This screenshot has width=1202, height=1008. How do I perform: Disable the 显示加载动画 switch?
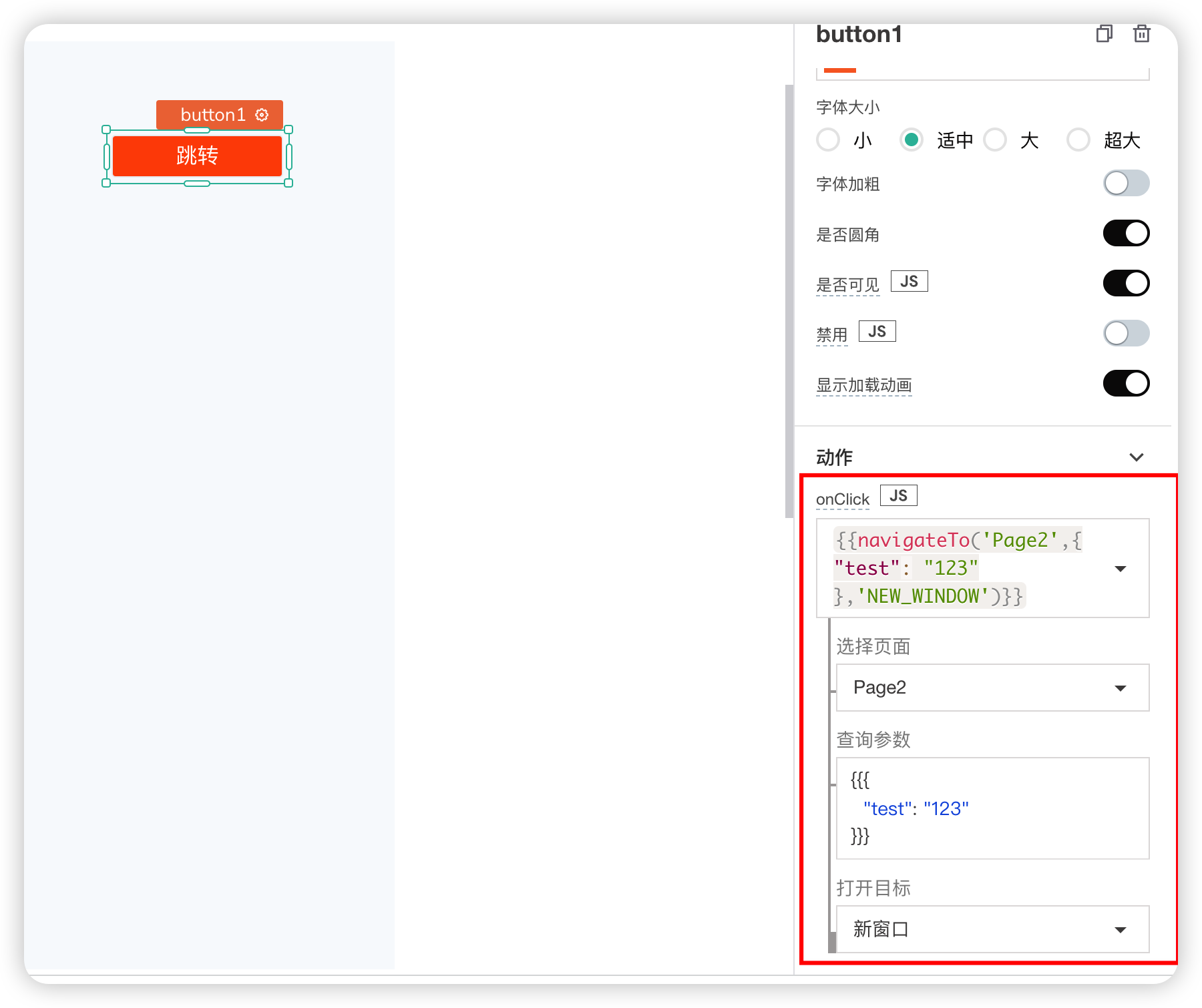tap(1126, 384)
